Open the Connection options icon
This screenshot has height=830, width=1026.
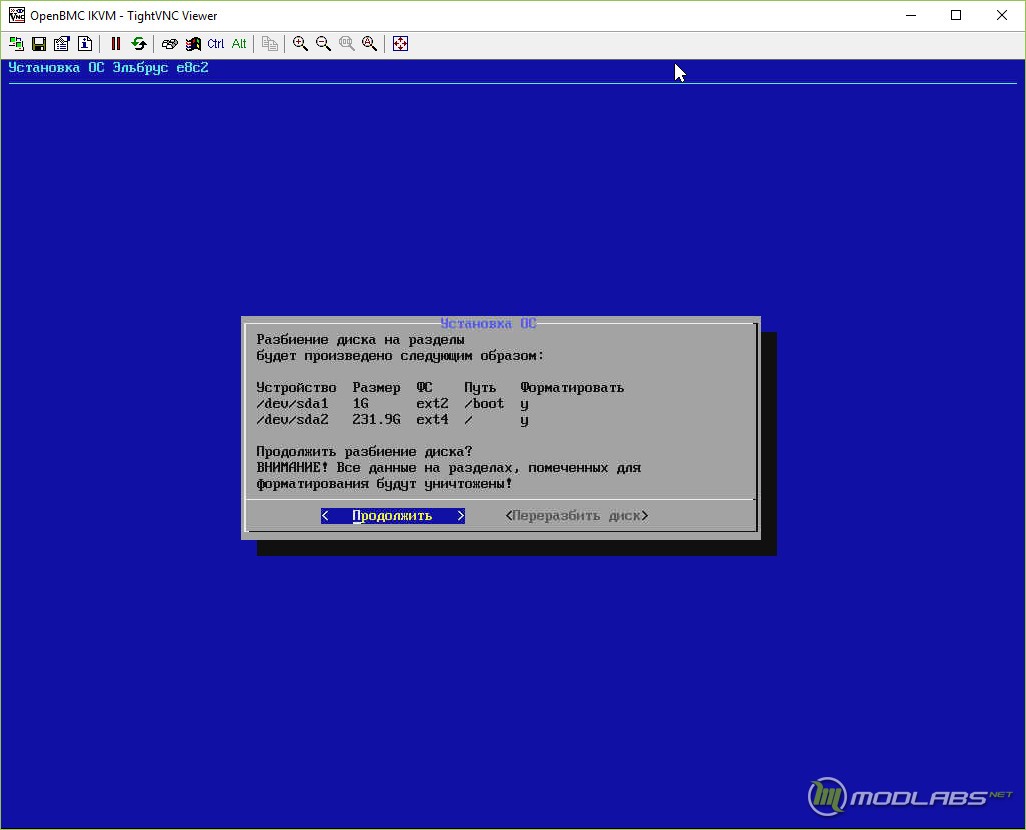pos(62,44)
